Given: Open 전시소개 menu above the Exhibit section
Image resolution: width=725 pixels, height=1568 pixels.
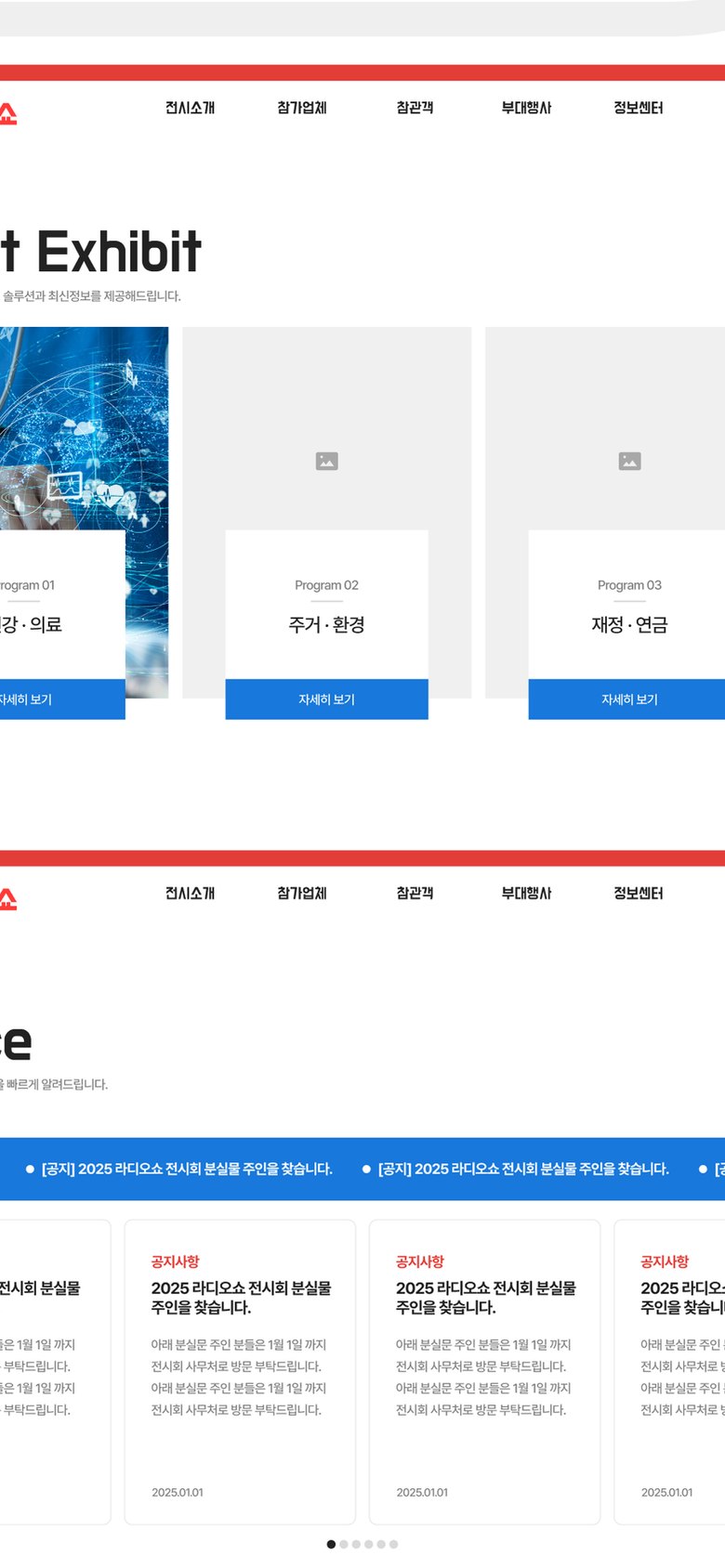Looking at the screenshot, I should coord(190,108).
